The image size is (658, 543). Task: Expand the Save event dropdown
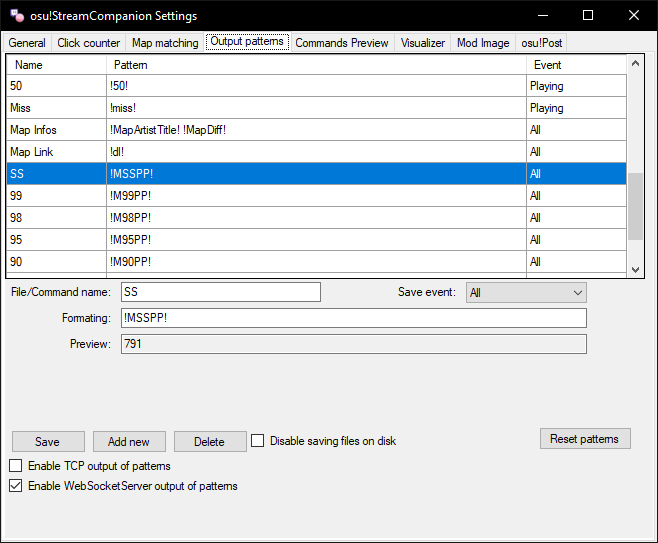(526, 292)
